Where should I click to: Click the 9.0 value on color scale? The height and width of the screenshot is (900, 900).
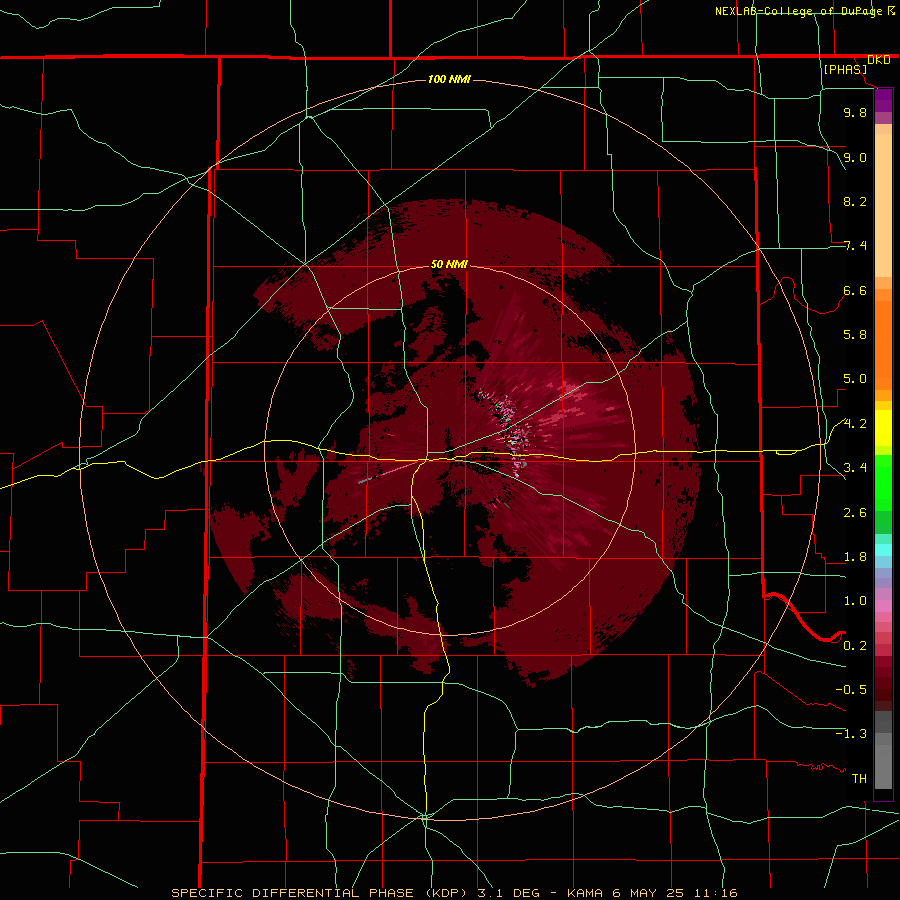click(855, 157)
